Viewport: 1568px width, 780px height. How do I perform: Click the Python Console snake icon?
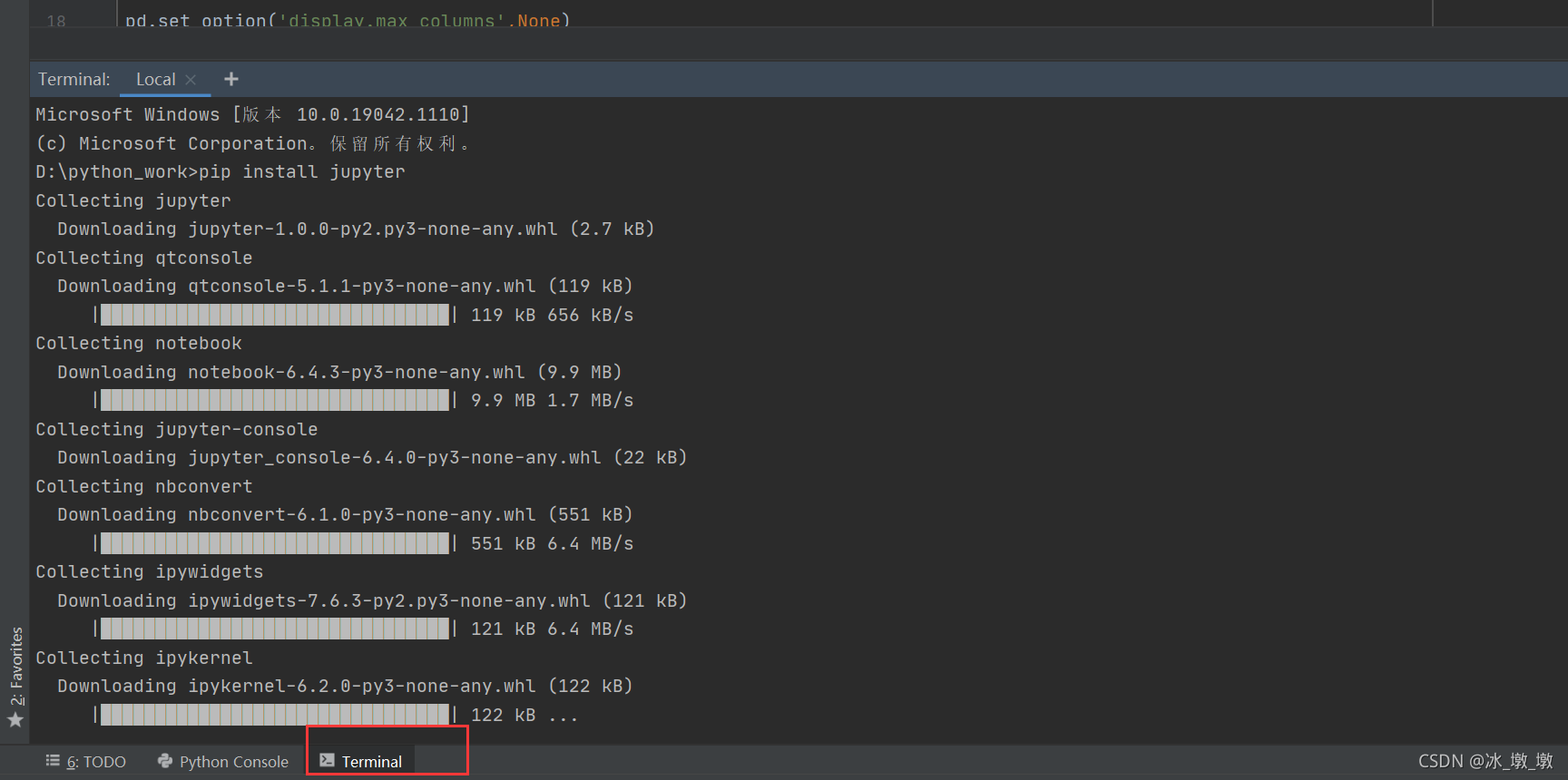(x=165, y=761)
